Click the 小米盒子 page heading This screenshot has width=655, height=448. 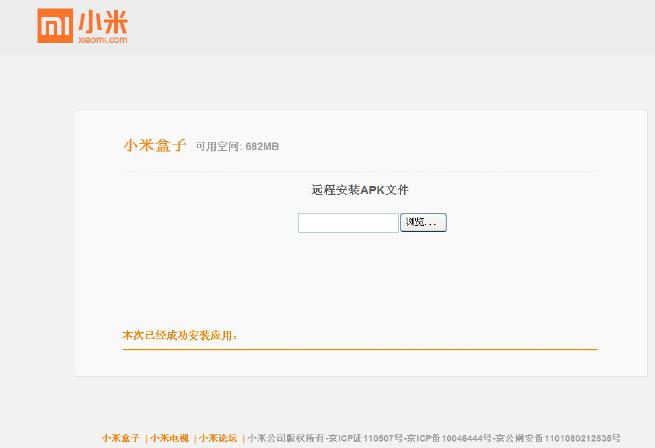coord(154,145)
